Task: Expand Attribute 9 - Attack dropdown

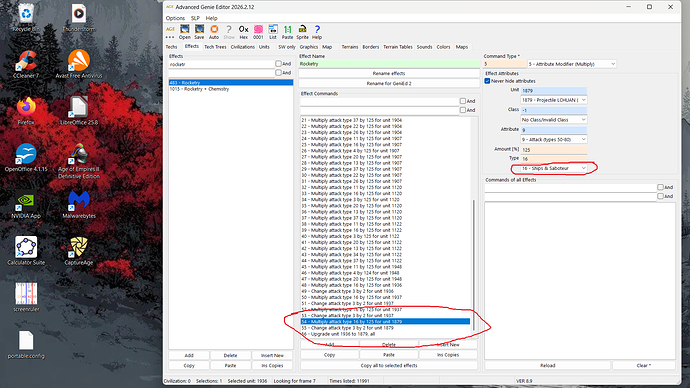Action: pyautogui.click(x=554, y=139)
